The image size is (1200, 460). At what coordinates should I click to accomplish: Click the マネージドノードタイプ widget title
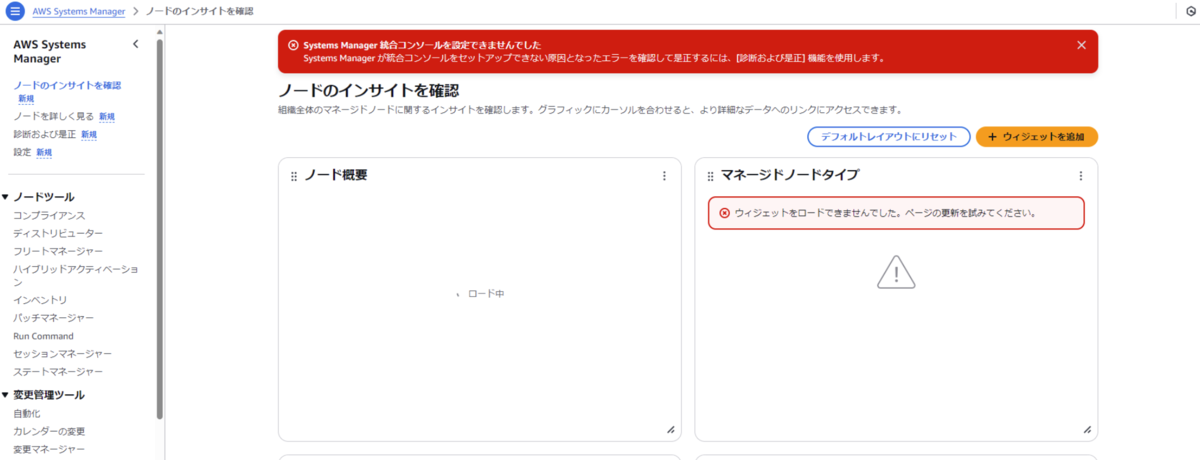pyautogui.click(x=790, y=175)
